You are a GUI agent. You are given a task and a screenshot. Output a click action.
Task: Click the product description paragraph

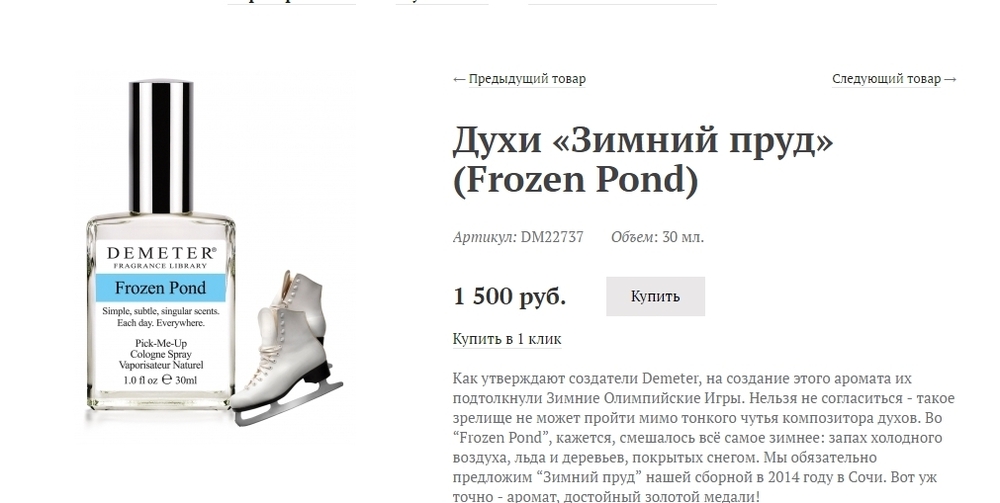click(704, 437)
